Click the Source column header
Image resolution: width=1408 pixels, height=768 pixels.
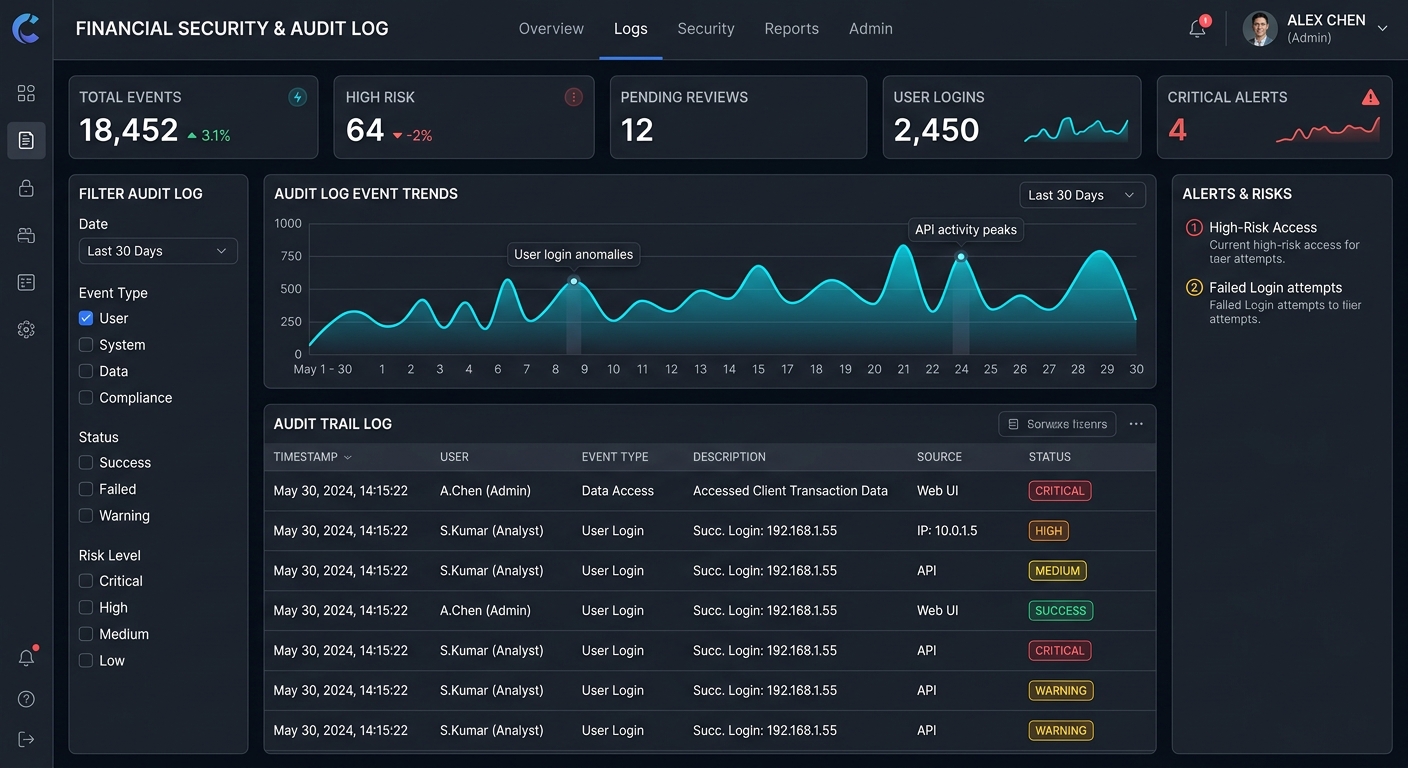click(939, 457)
